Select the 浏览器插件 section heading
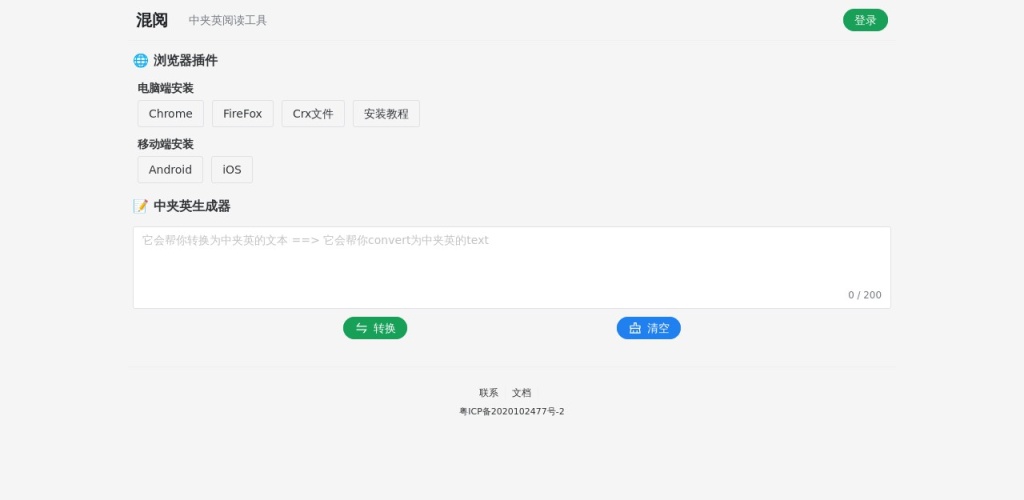This screenshot has width=1024, height=500. 185,60
